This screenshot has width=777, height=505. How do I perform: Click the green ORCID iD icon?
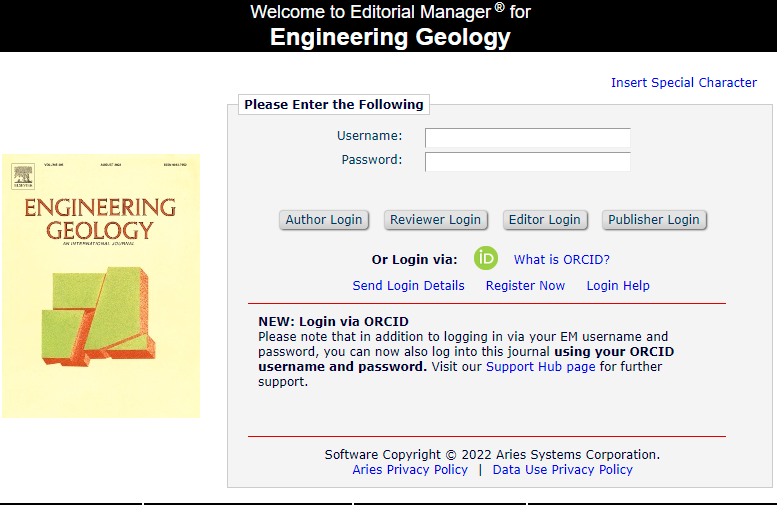486,258
